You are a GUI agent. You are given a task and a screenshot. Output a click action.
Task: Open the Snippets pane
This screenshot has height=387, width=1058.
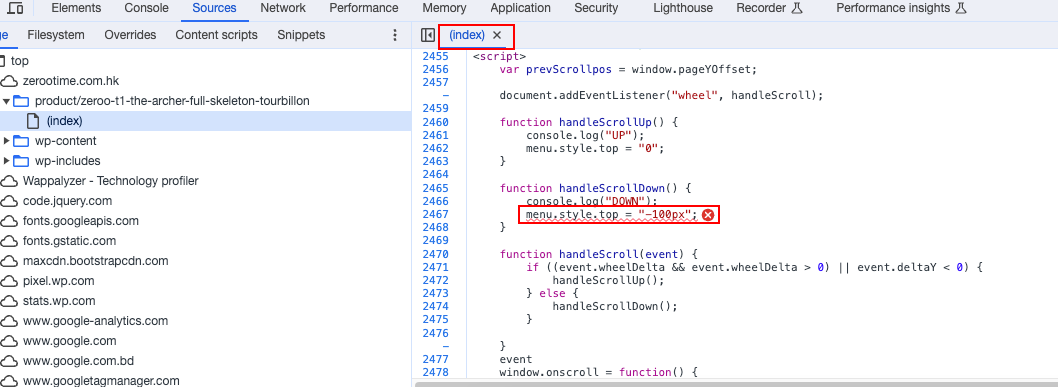click(x=301, y=35)
